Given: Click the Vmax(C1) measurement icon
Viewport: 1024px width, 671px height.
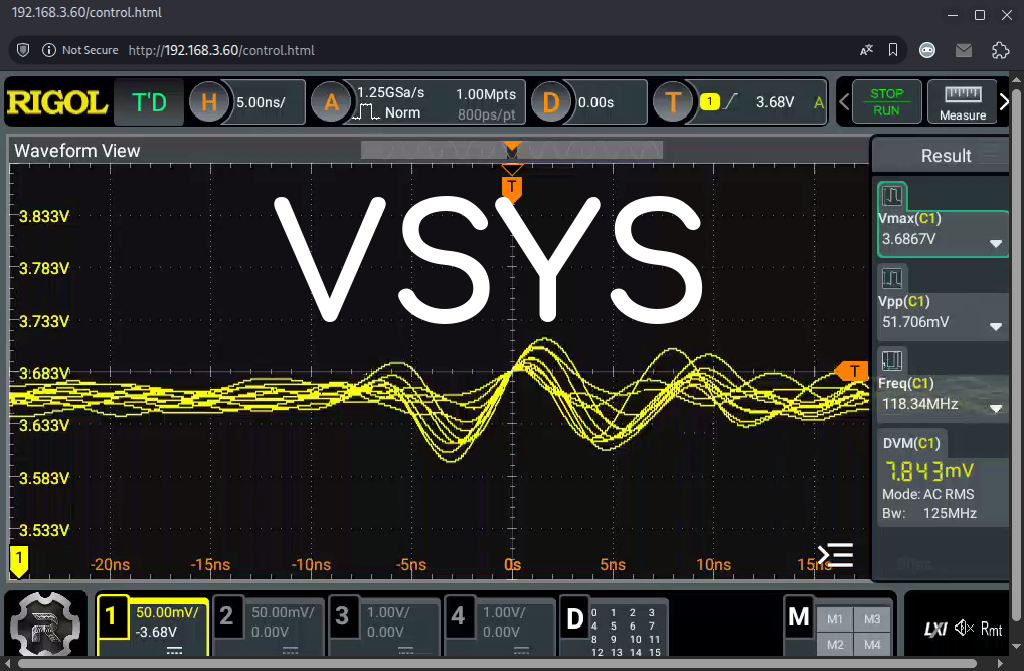Looking at the screenshot, I should click(892, 195).
